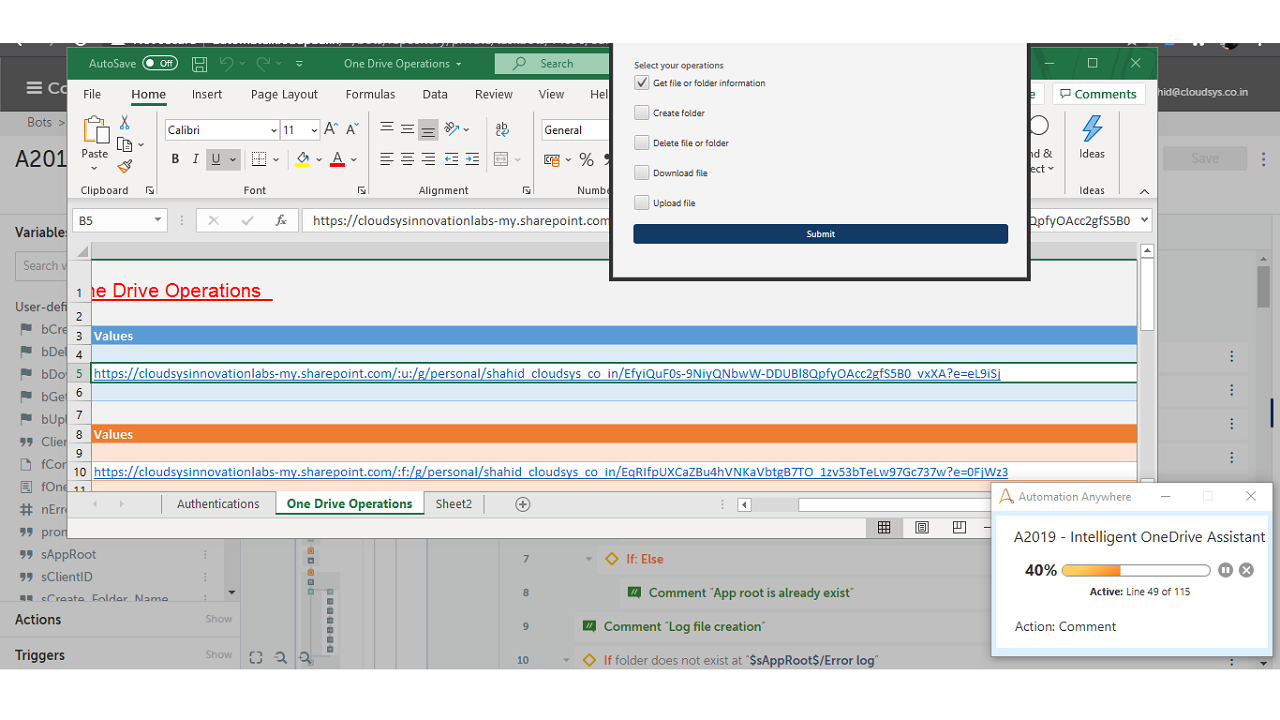Add a new sheet with the plus icon

[x=522, y=504]
